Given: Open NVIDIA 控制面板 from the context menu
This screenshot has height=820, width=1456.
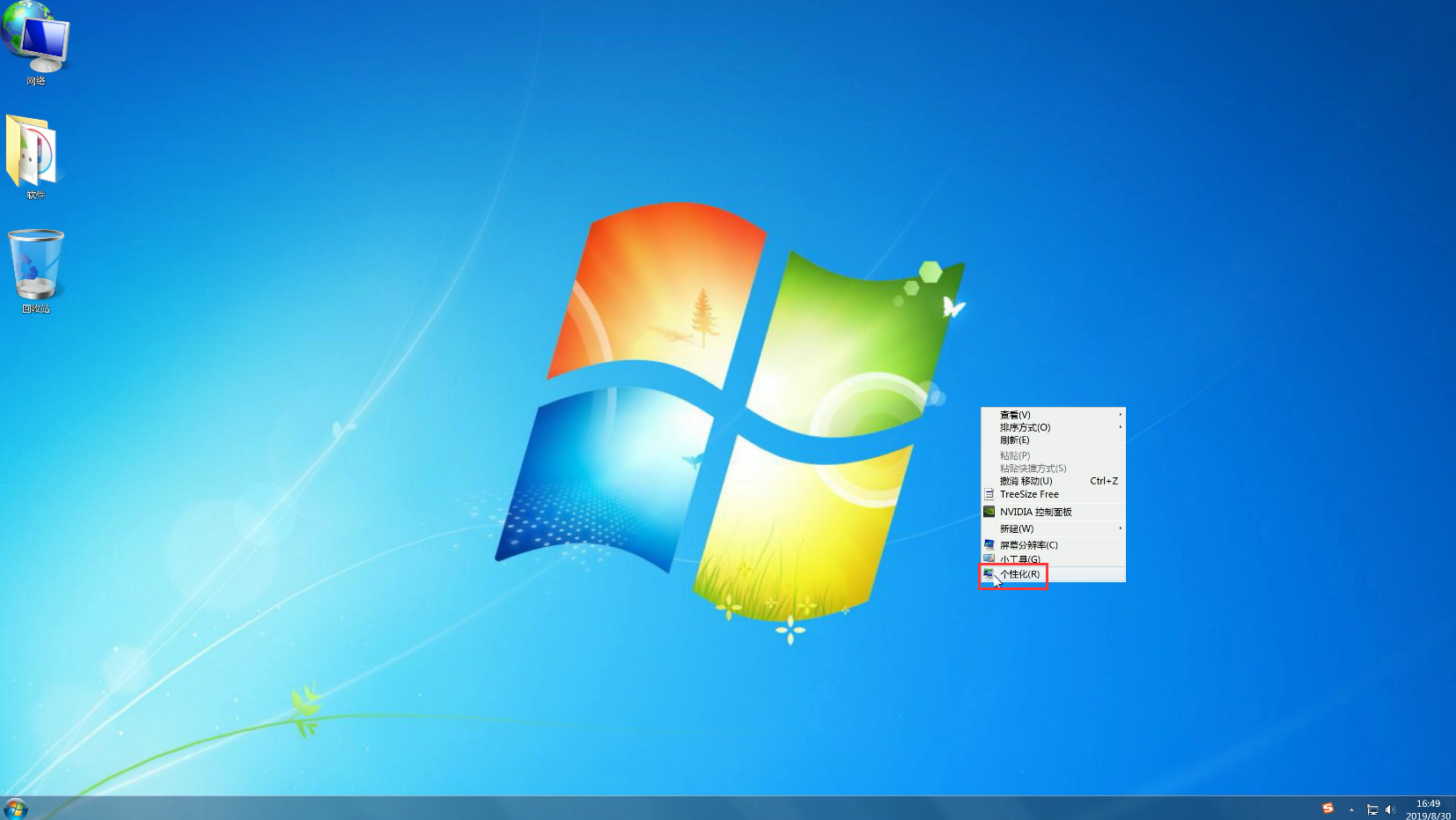Looking at the screenshot, I should point(1053,512).
